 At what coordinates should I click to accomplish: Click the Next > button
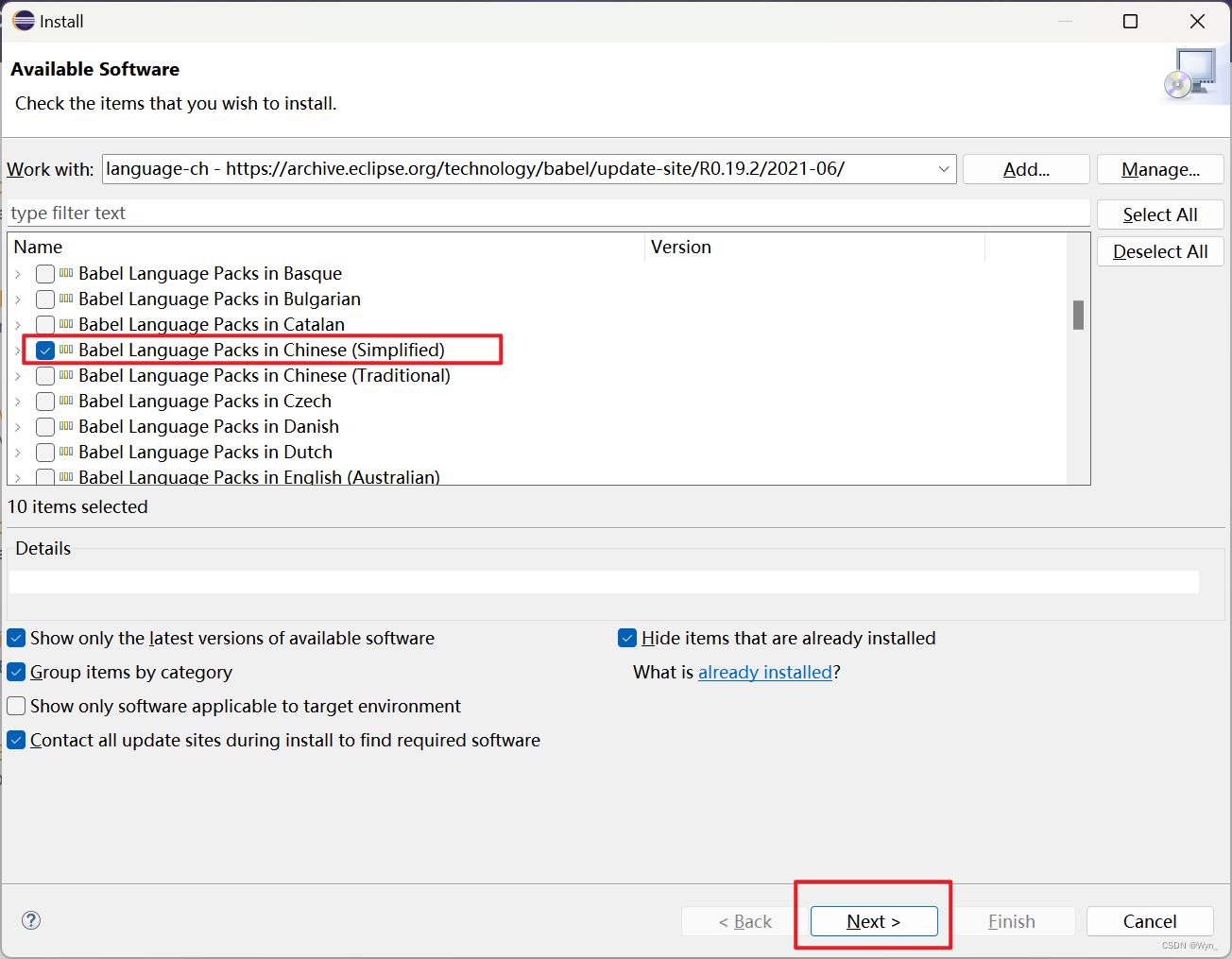click(874, 921)
